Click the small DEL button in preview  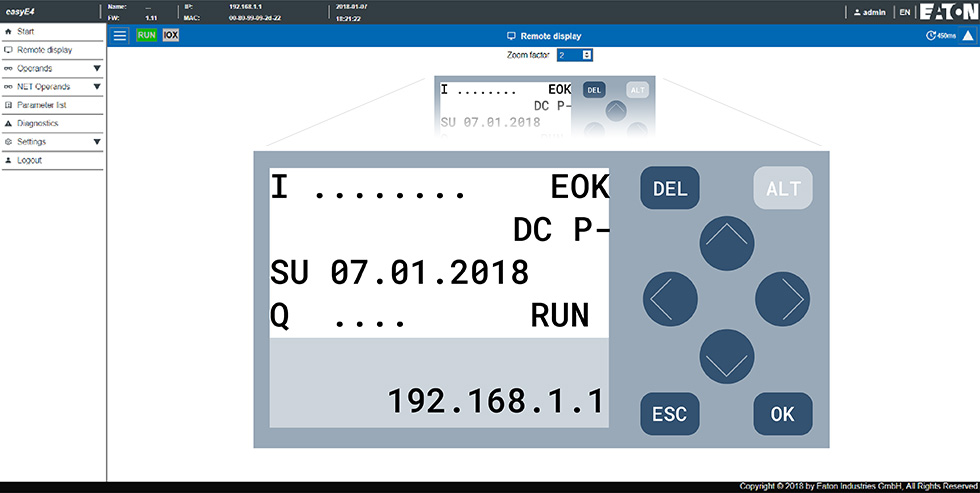[594, 90]
